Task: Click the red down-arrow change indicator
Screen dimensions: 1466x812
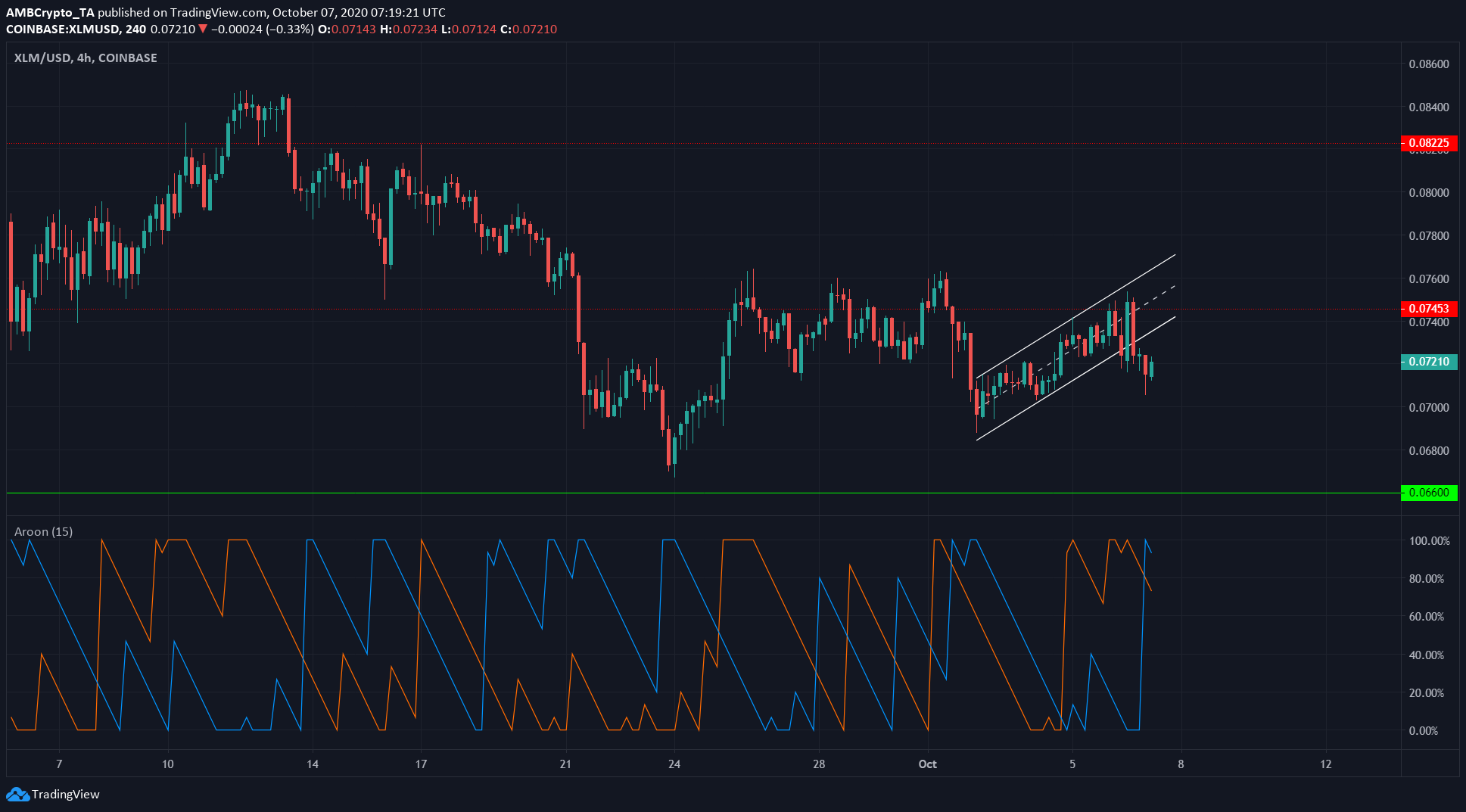Action: click(202, 29)
